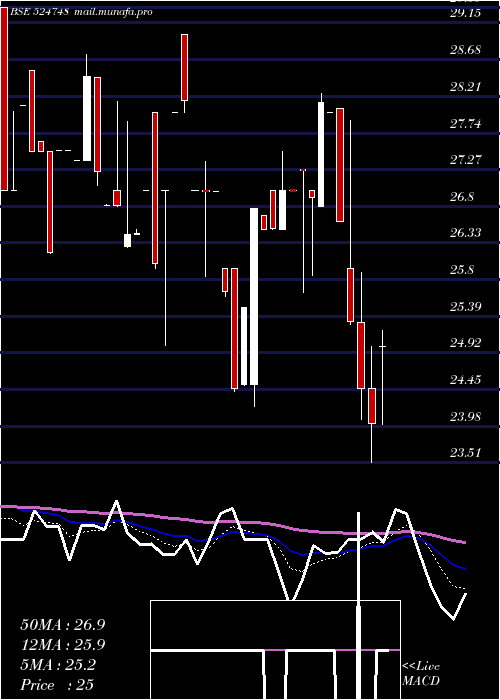
Task: Click the '5MA : 25.2' readout
Action: click(x=58, y=665)
